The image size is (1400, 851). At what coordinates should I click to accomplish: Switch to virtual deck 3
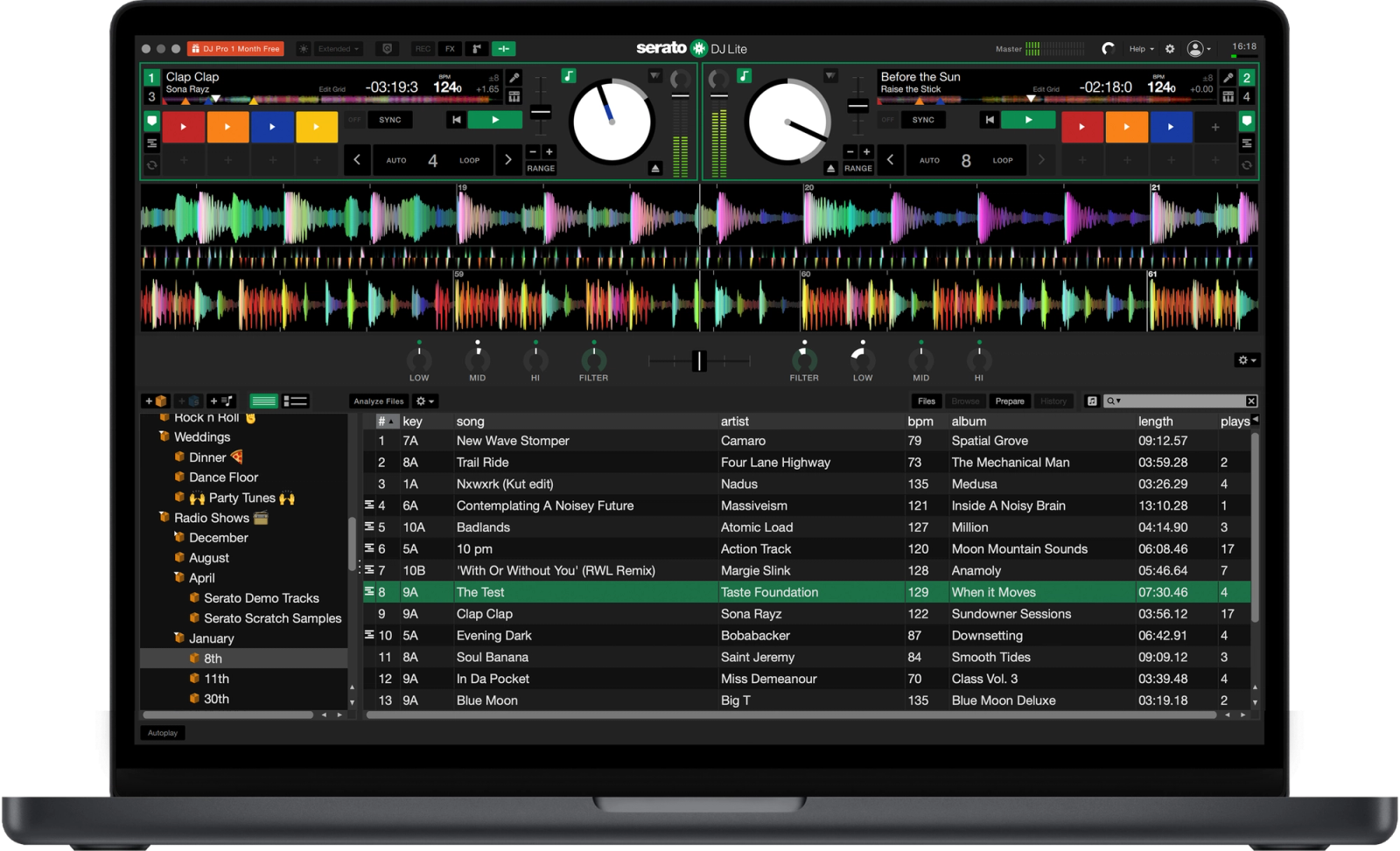[x=151, y=96]
